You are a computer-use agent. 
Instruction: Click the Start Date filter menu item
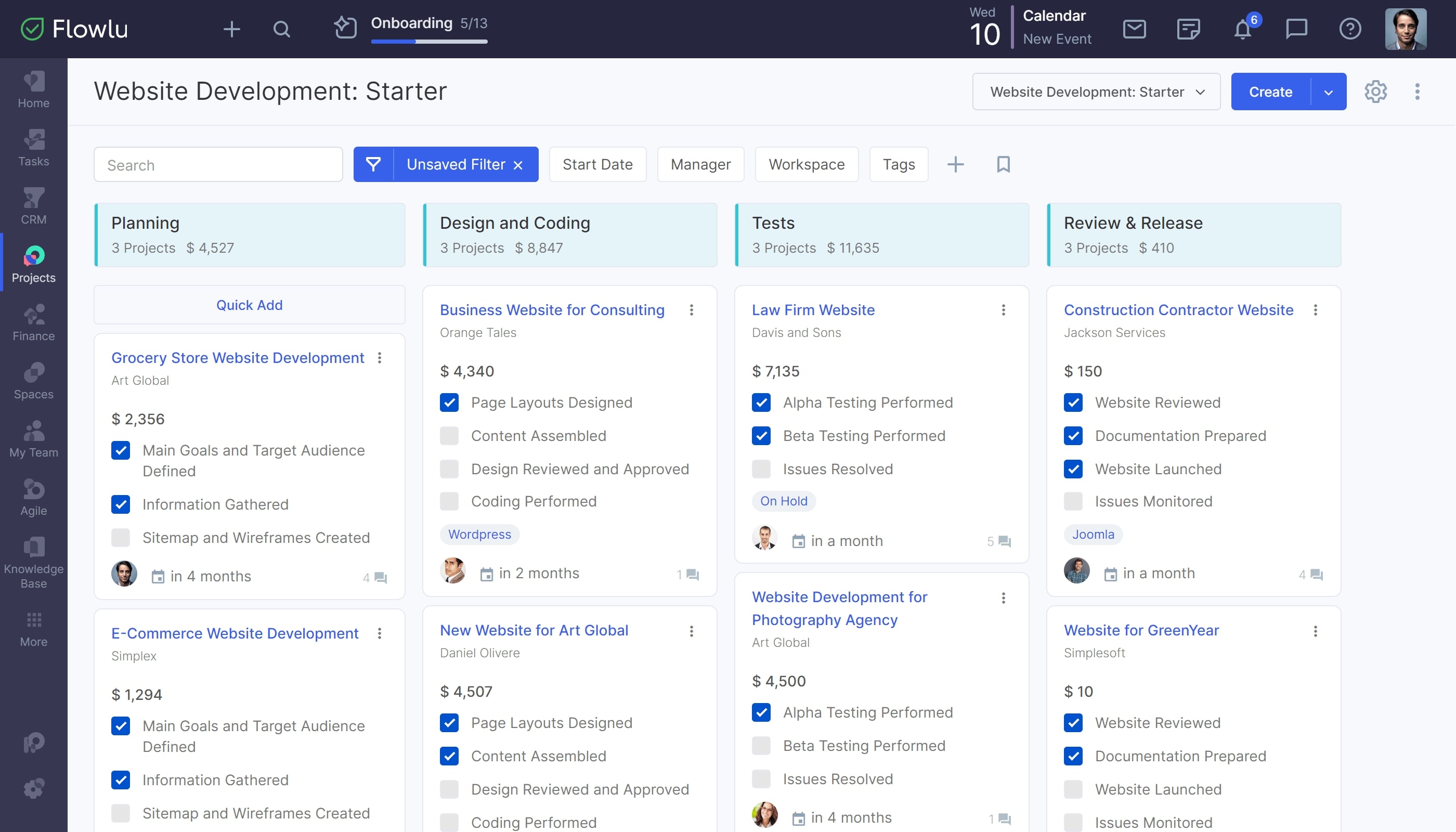(x=596, y=162)
